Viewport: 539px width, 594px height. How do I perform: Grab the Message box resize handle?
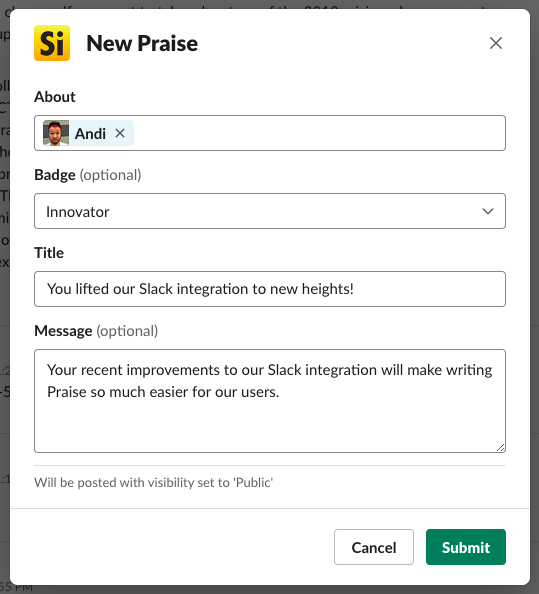pyautogui.click(x=500, y=447)
